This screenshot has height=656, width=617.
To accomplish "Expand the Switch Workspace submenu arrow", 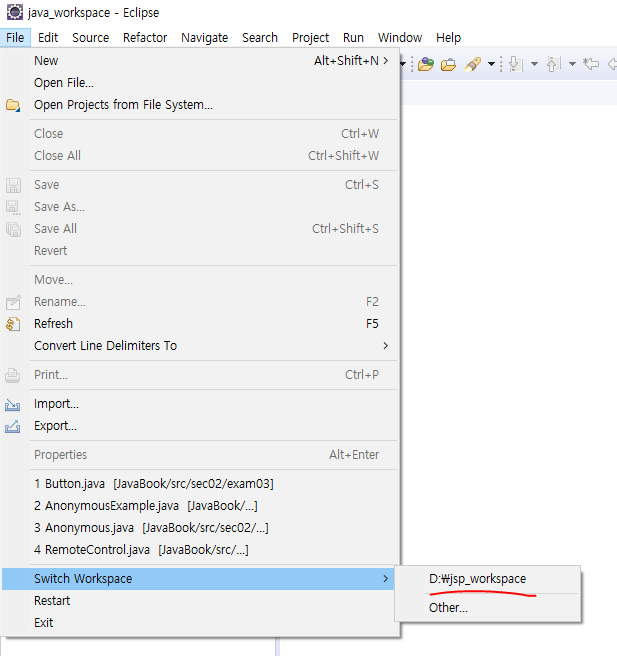I will 385,579.
